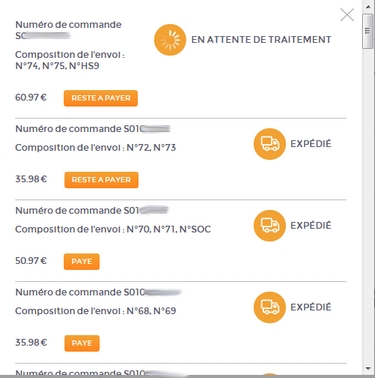
Task: Click the truck icon for order N°70, N°71, N°SOC
Action: [x=270, y=226]
